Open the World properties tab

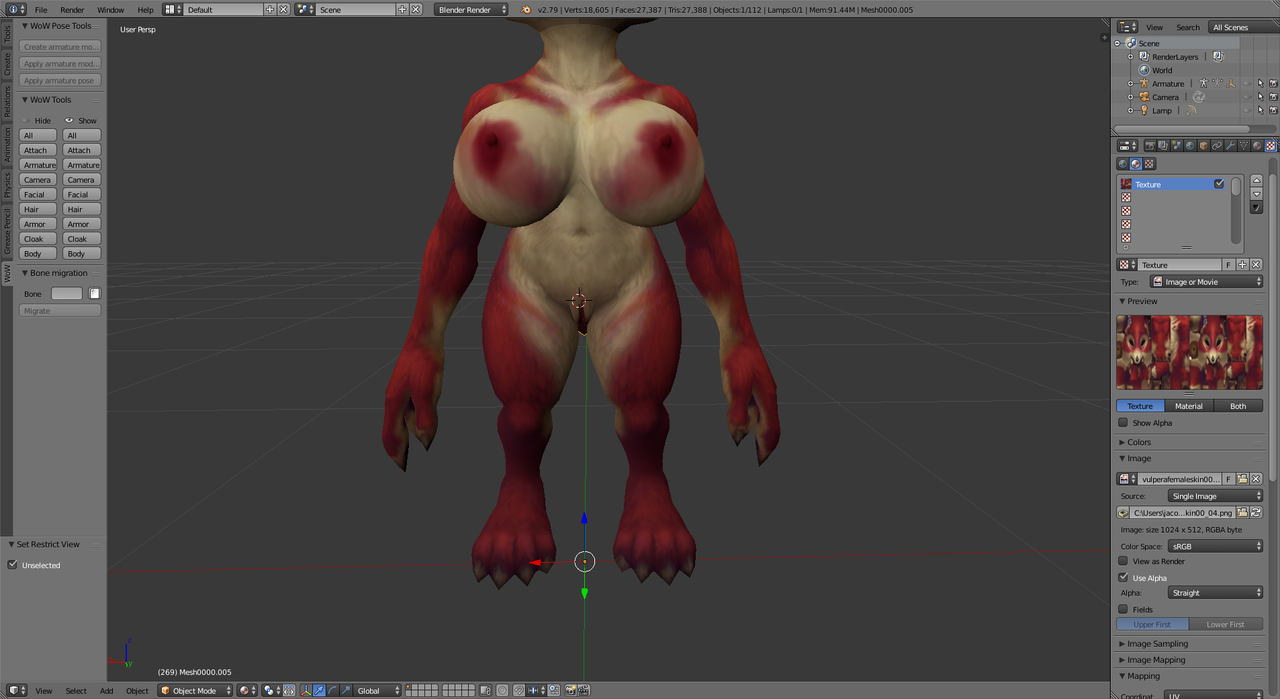[x=1190, y=145]
